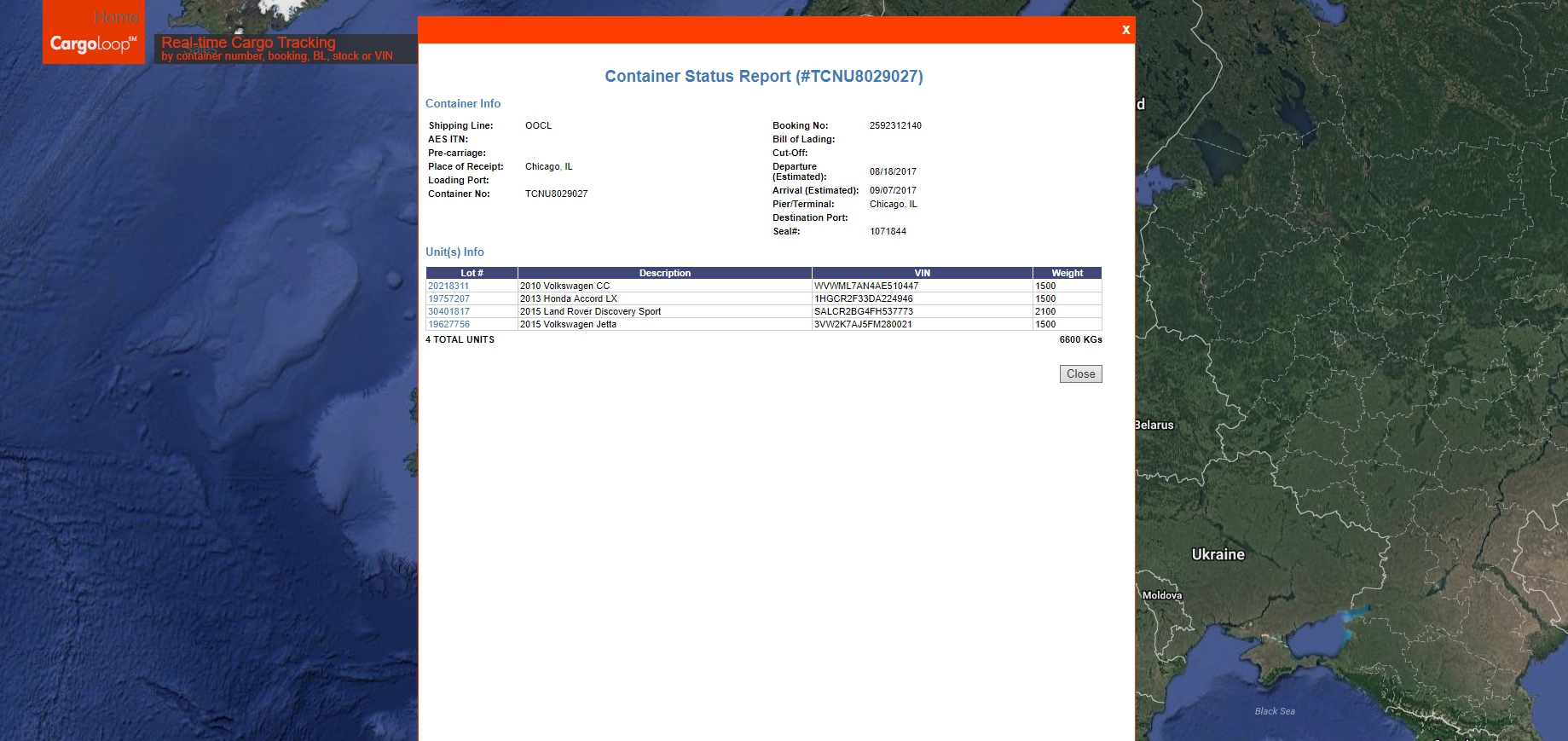Image resolution: width=1568 pixels, height=741 pixels.
Task: Click the Moldova label on the map
Action: (1162, 595)
